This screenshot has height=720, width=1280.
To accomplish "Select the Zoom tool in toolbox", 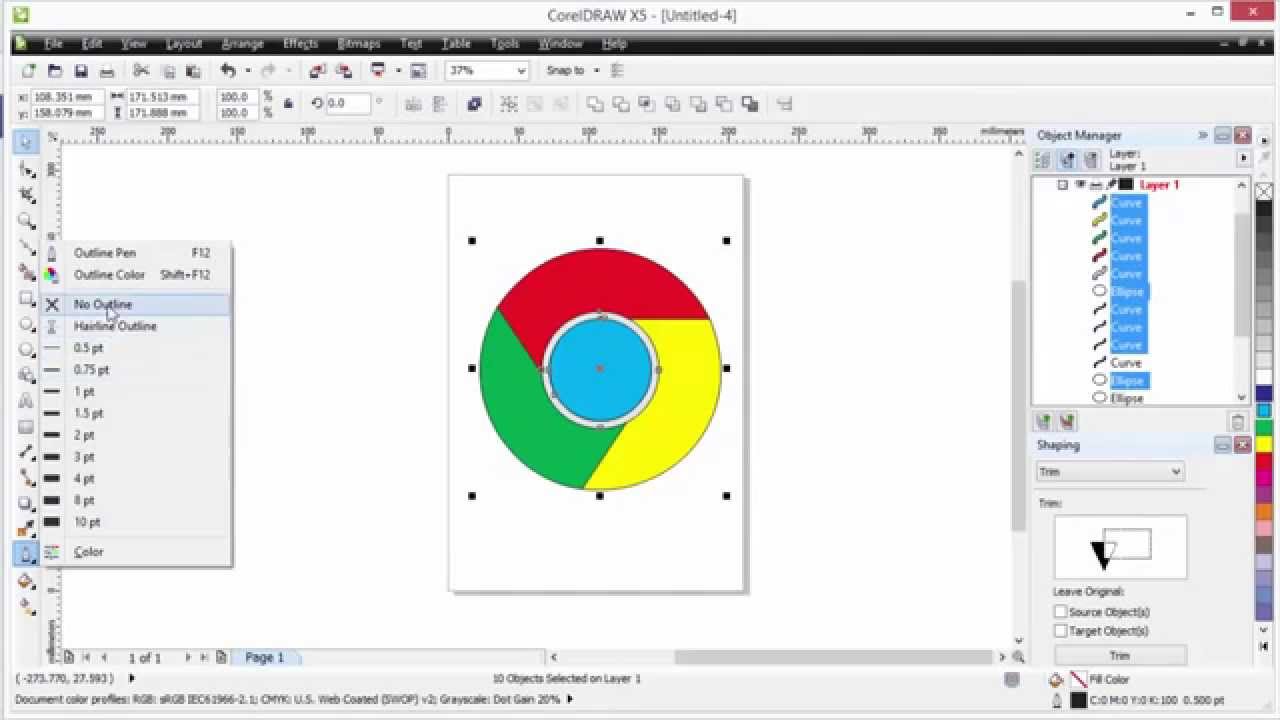I will pyautogui.click(x=26, y=221).
